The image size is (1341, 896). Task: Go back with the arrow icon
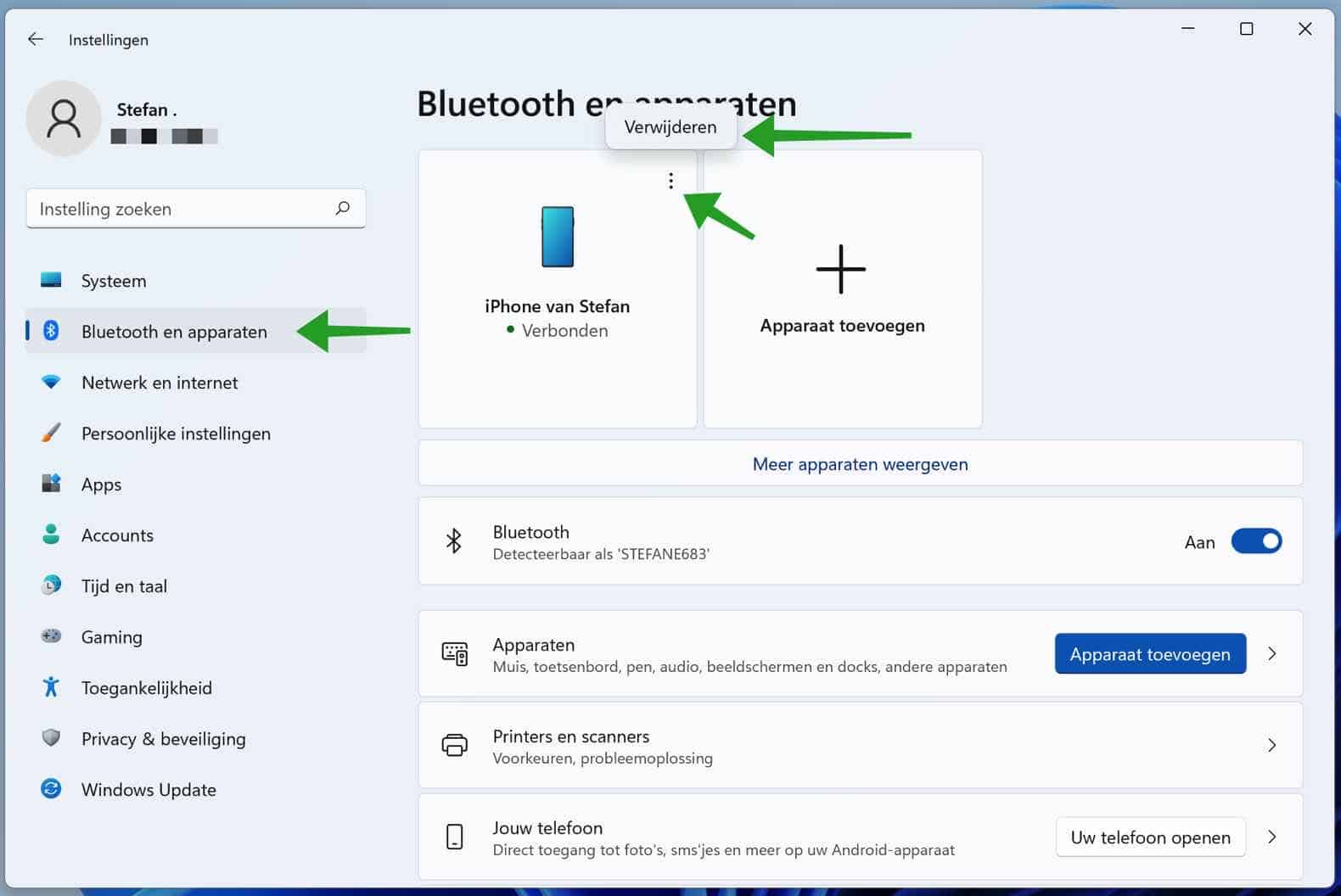pos(35,39)
